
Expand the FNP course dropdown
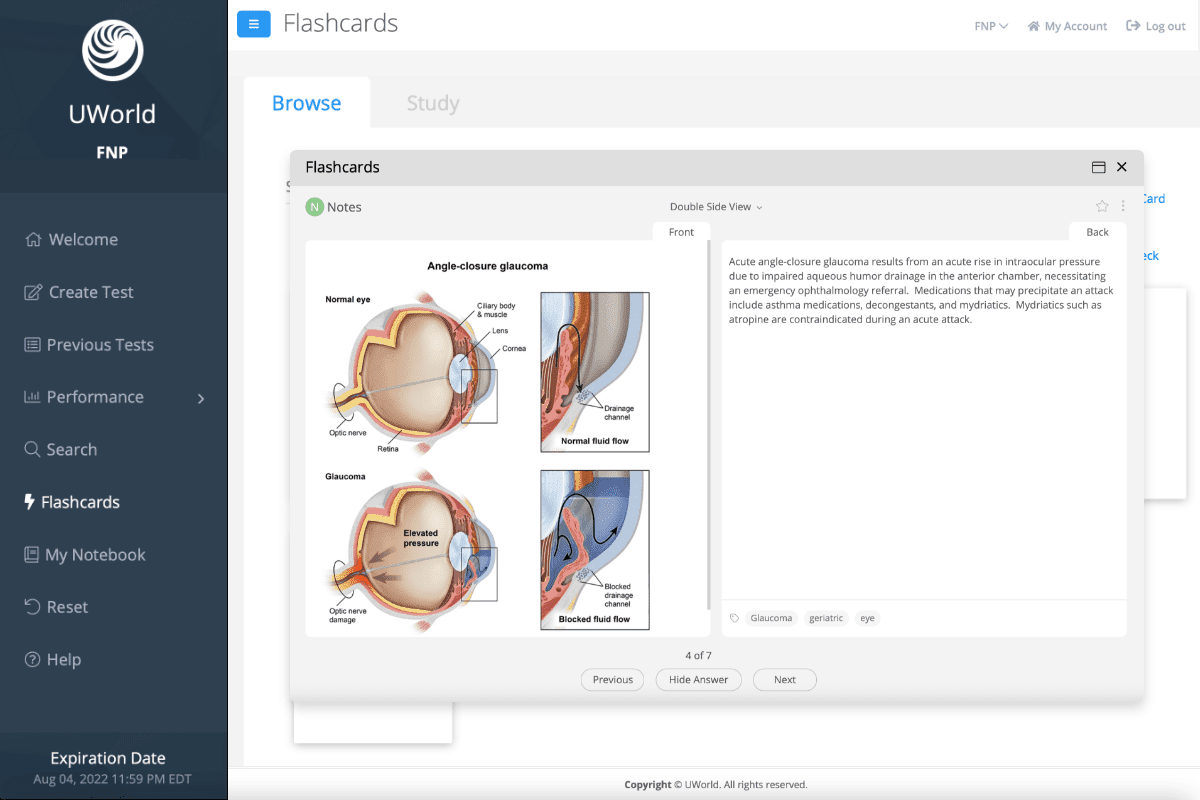[x=990, y=26]
